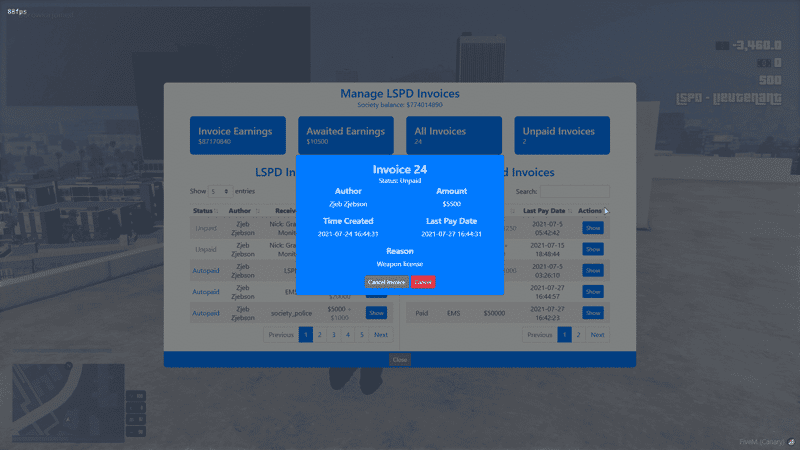Show invoice with pay date 2021-07-5 05:42:42
This screenshot has width=800, height=450.
point(593,228)
